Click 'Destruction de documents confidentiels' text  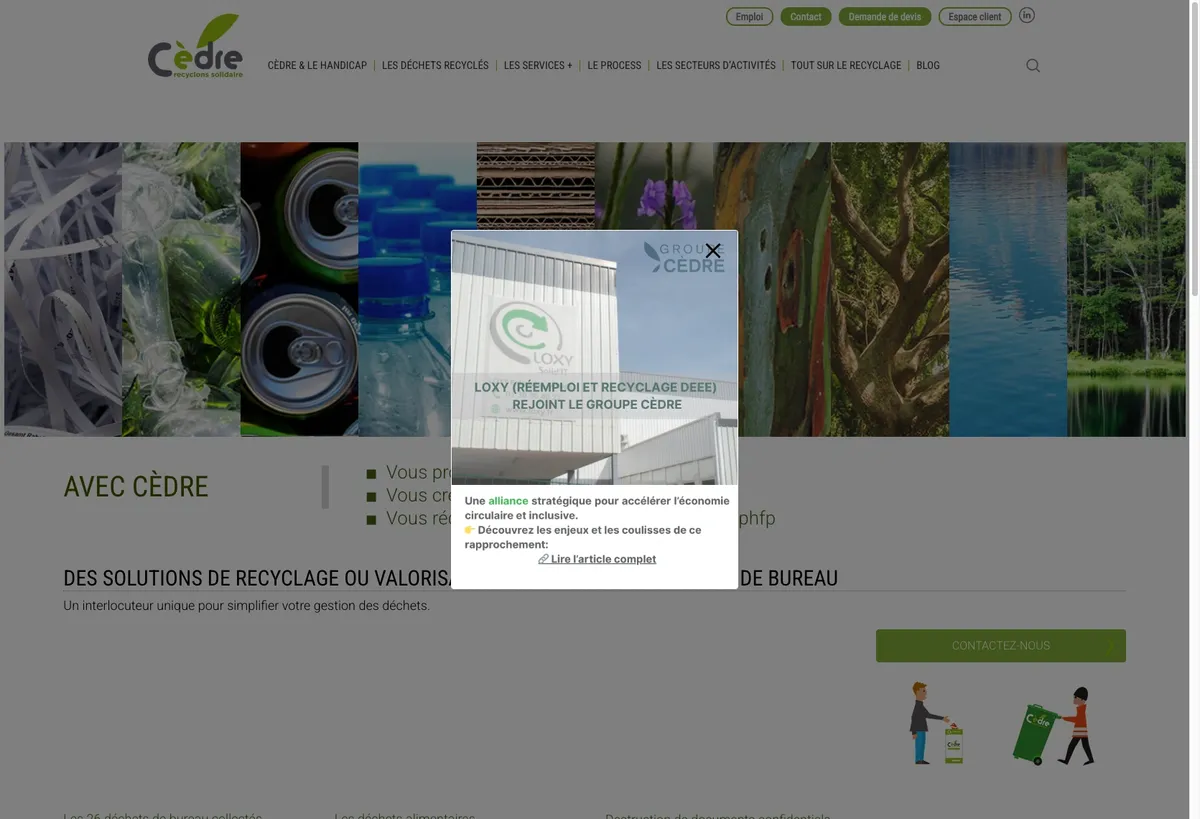click(717, 815)
